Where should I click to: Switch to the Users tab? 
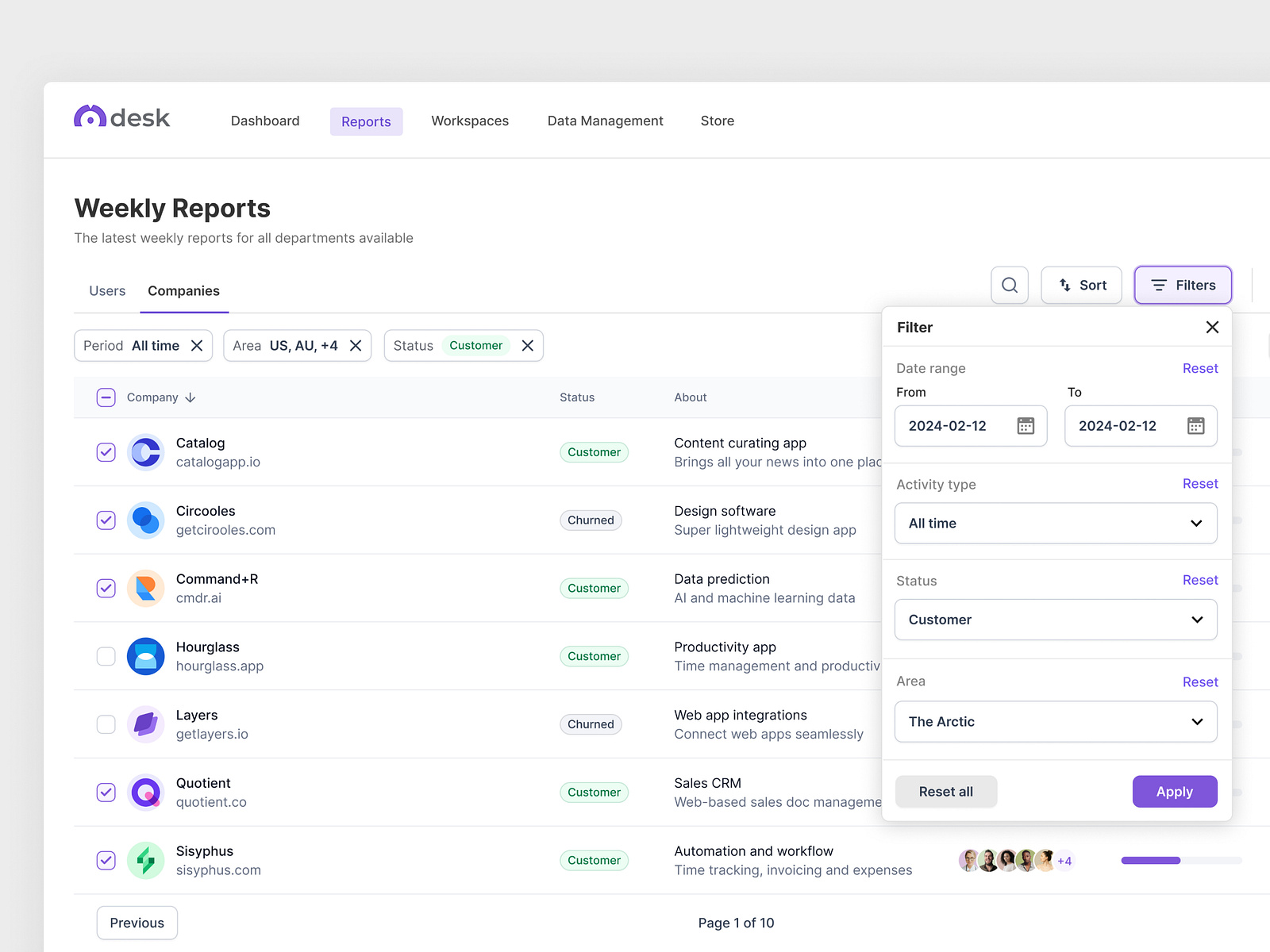pyautogui.click(x=107, y=291)
